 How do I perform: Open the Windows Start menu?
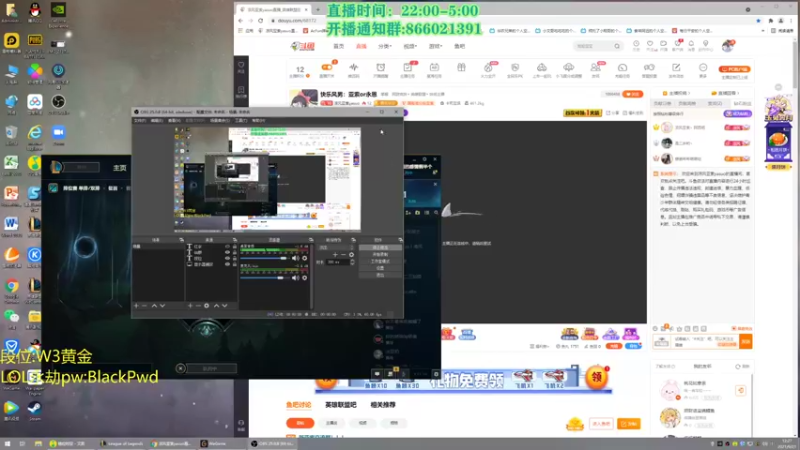[x=7, y=444]
